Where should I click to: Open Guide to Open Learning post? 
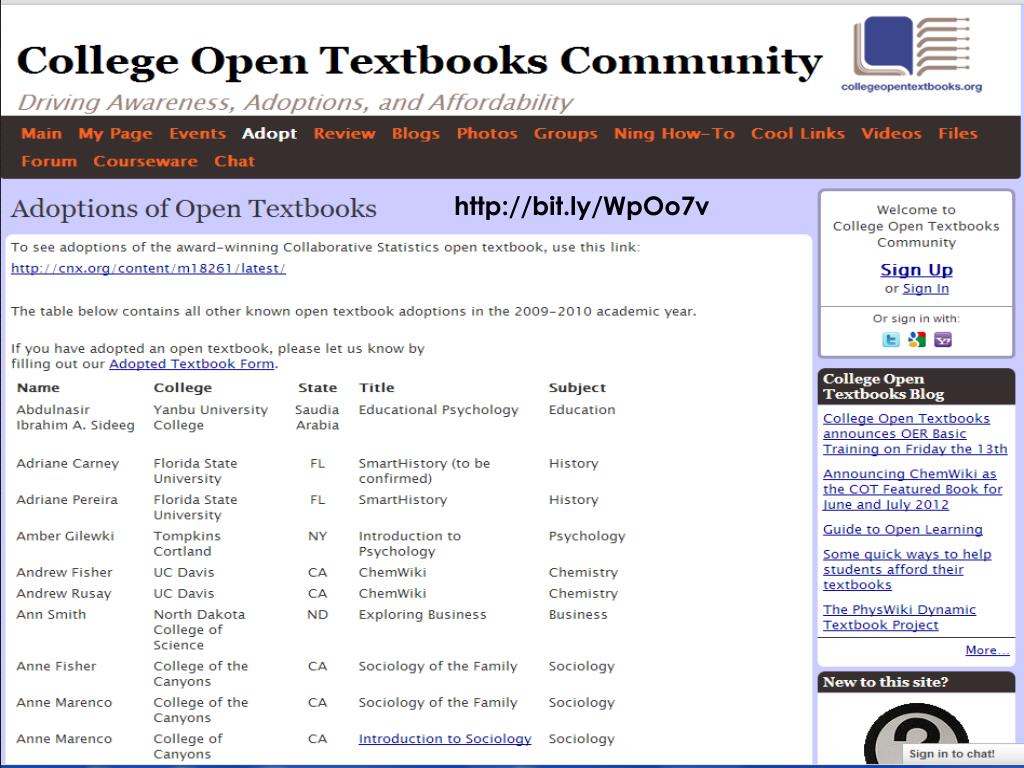[x=903, y=530]
